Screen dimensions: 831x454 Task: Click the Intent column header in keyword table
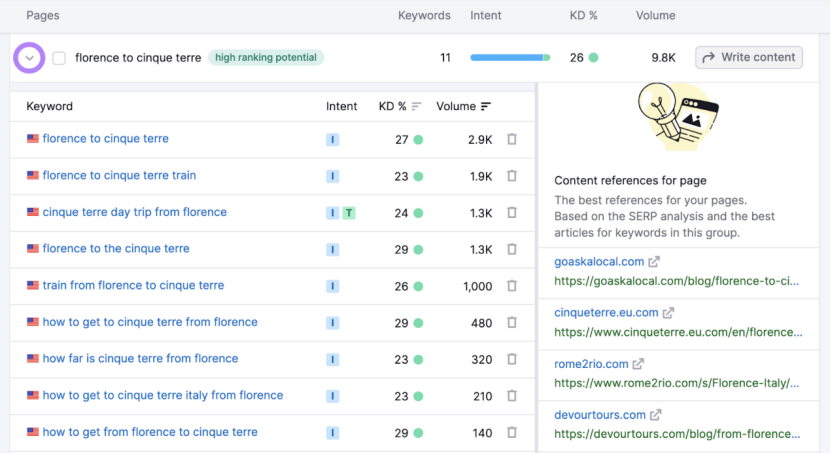341,106
